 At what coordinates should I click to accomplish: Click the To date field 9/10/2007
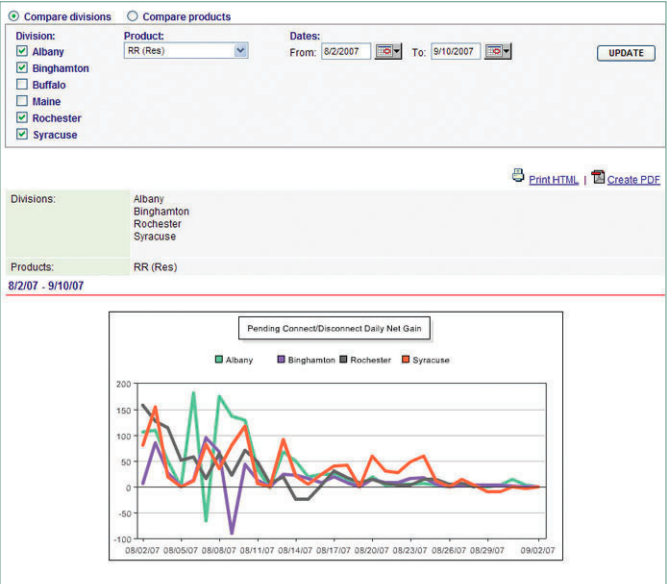click(x=455, y=52)
